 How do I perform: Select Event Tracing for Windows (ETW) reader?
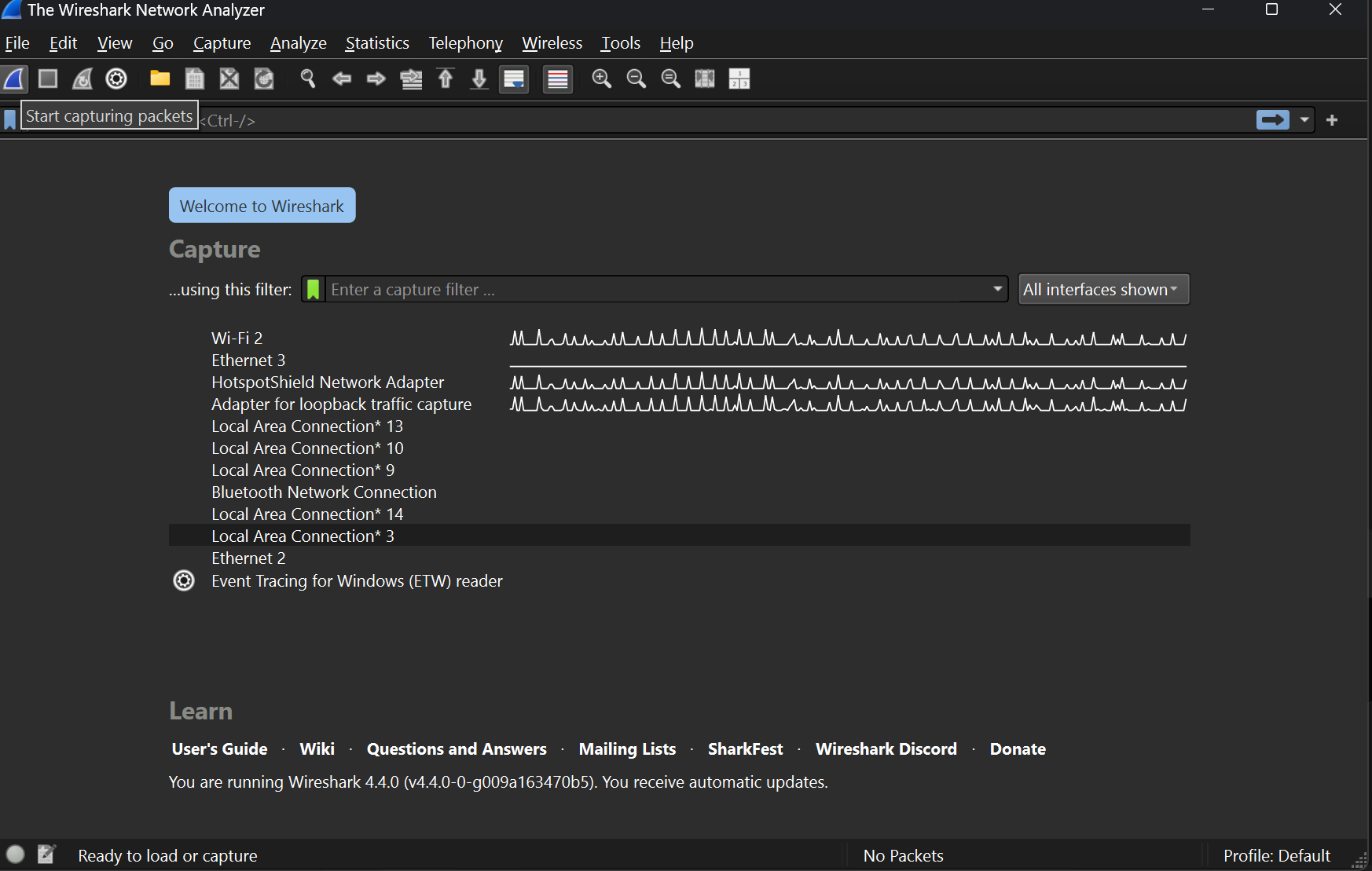[680, 581]
